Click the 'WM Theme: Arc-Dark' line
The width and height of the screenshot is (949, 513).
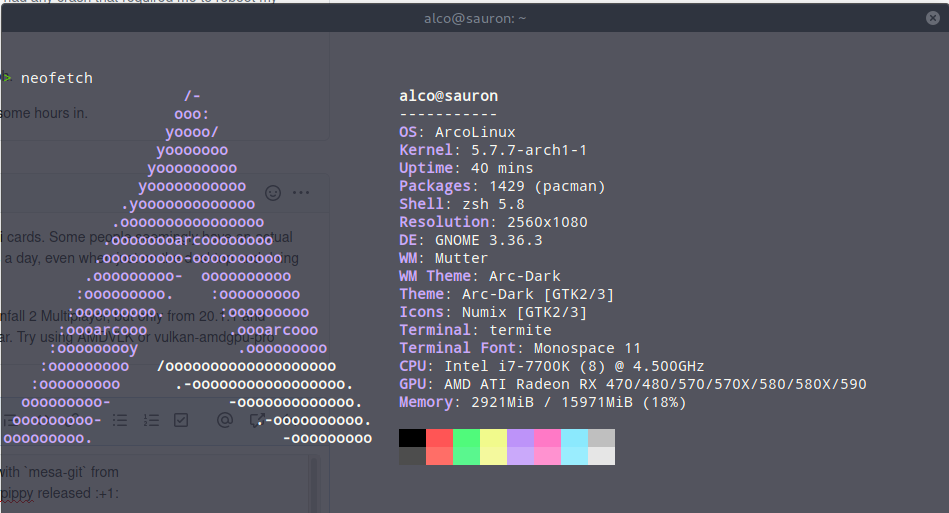click(x=480, y=276)
